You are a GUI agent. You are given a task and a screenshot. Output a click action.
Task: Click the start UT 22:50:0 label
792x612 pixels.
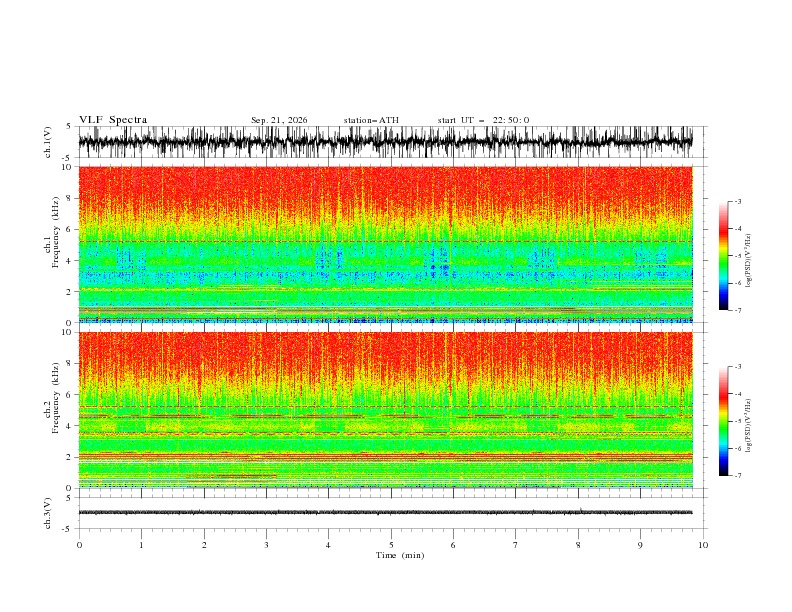tap(483, 120)
